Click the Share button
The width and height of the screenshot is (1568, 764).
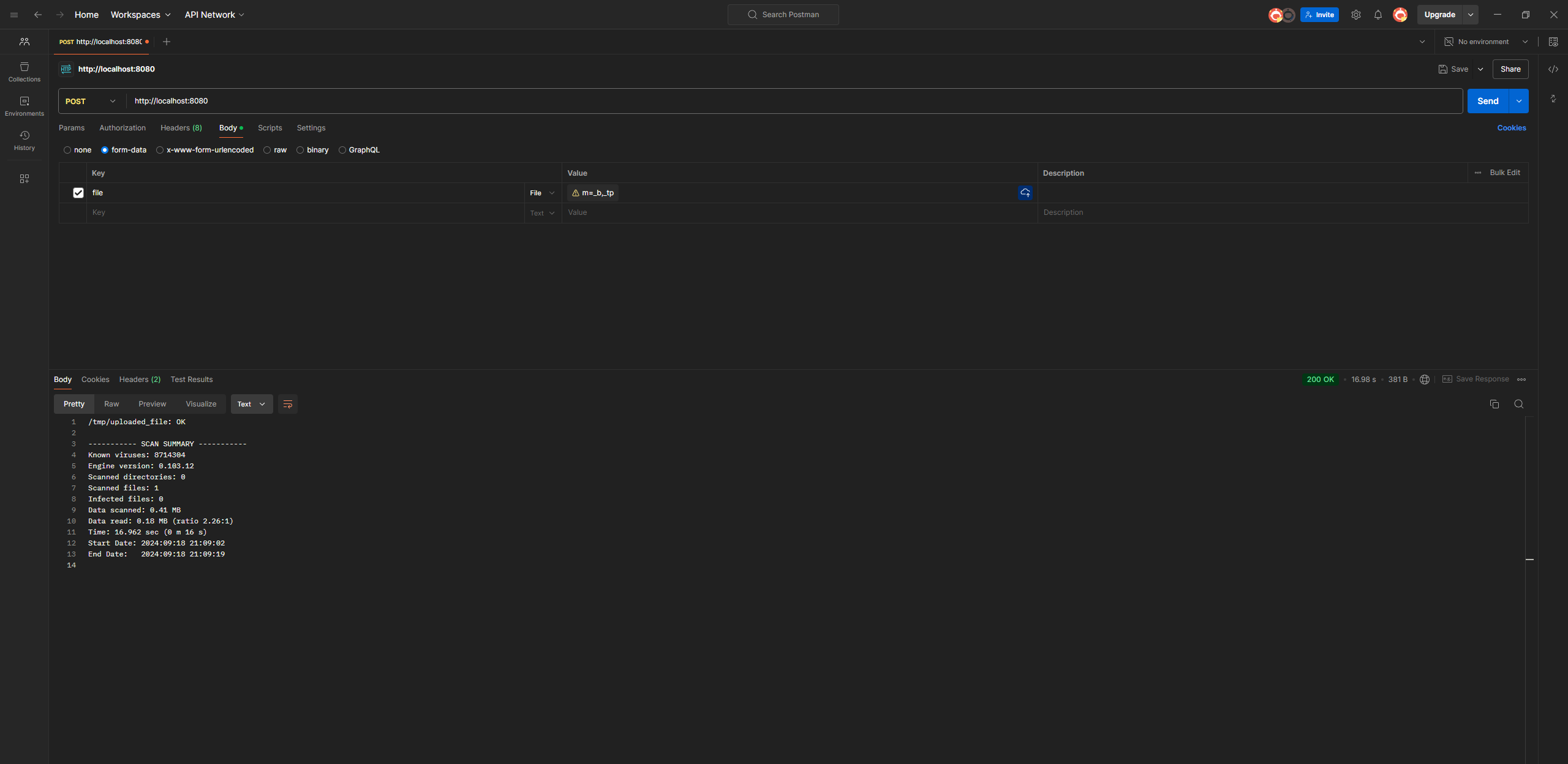[x=1510, y=69]
